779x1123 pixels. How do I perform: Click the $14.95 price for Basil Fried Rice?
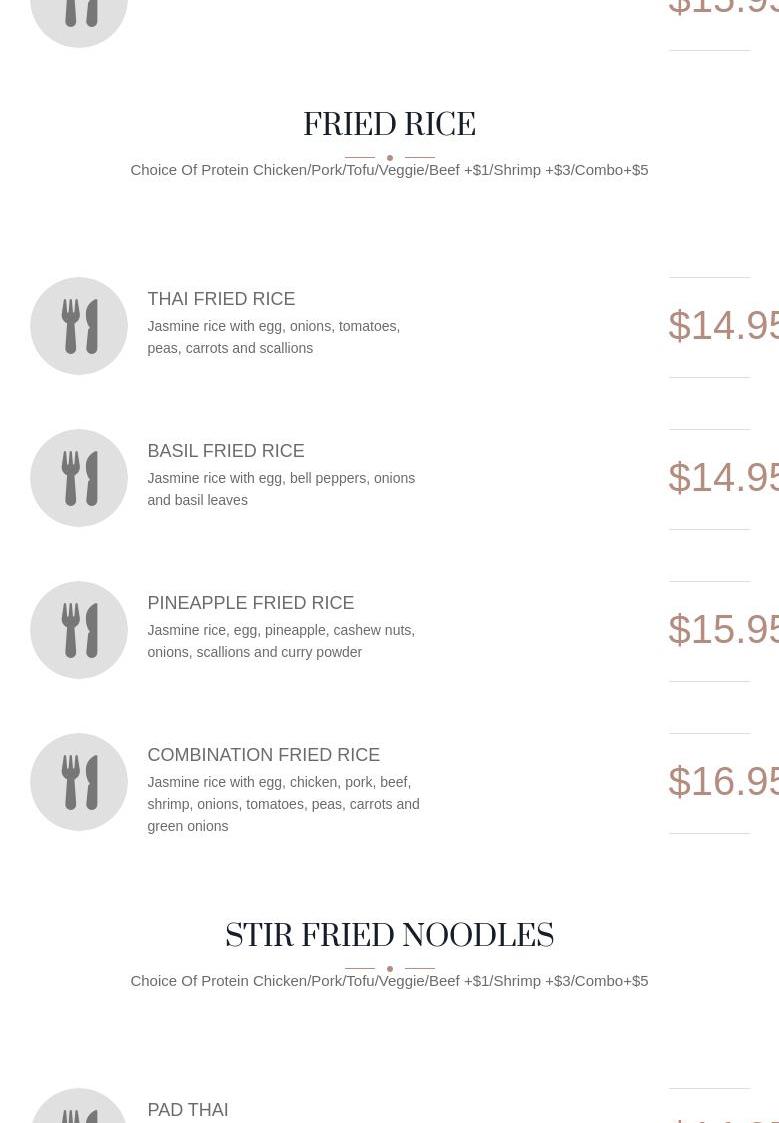(x=723, y=478)
